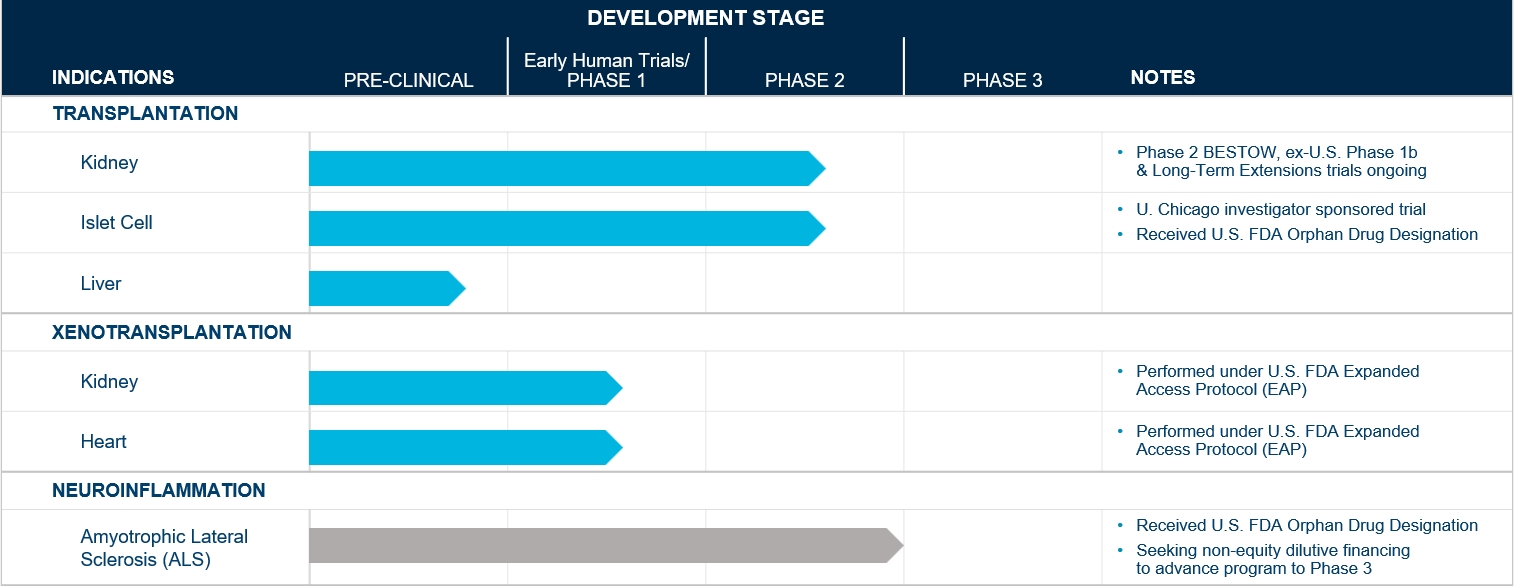Screen dimensions: 1514x586
Task: Select the XENOTRANSPLANTATION section heading
Action: click(x=172, y=333)
